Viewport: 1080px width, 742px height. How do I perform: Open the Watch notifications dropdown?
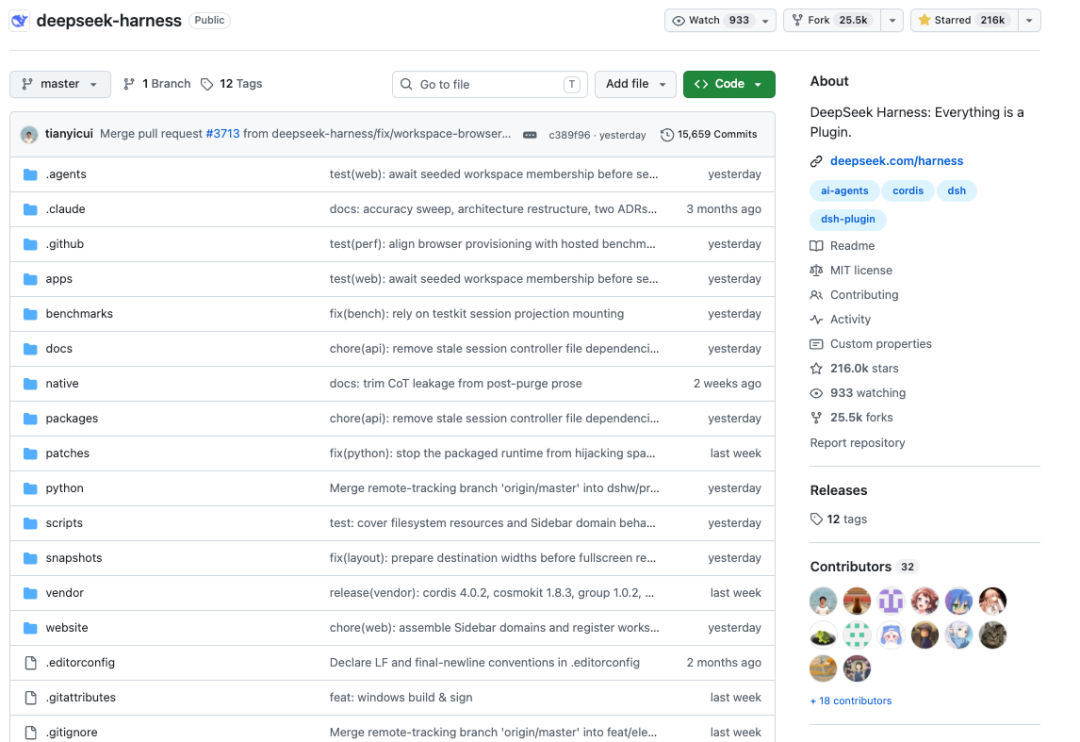(x=720, y=21)
